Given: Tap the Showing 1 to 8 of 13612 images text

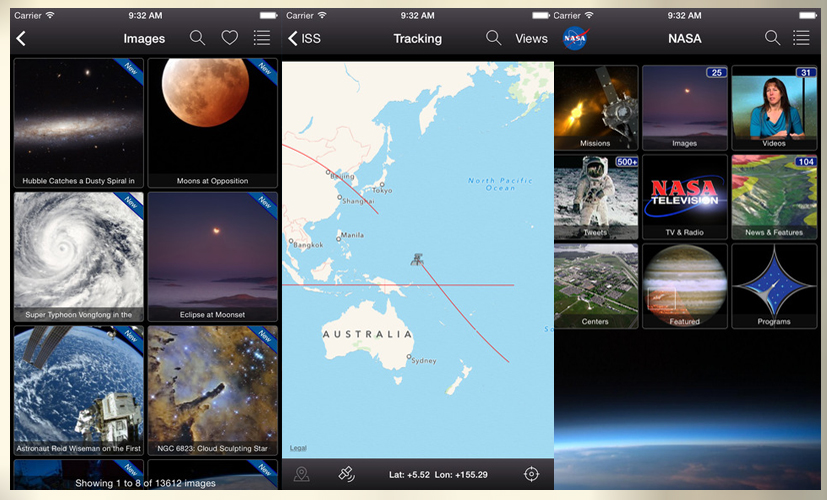Looking at the screenshot, I should click(x=145, y=483).
